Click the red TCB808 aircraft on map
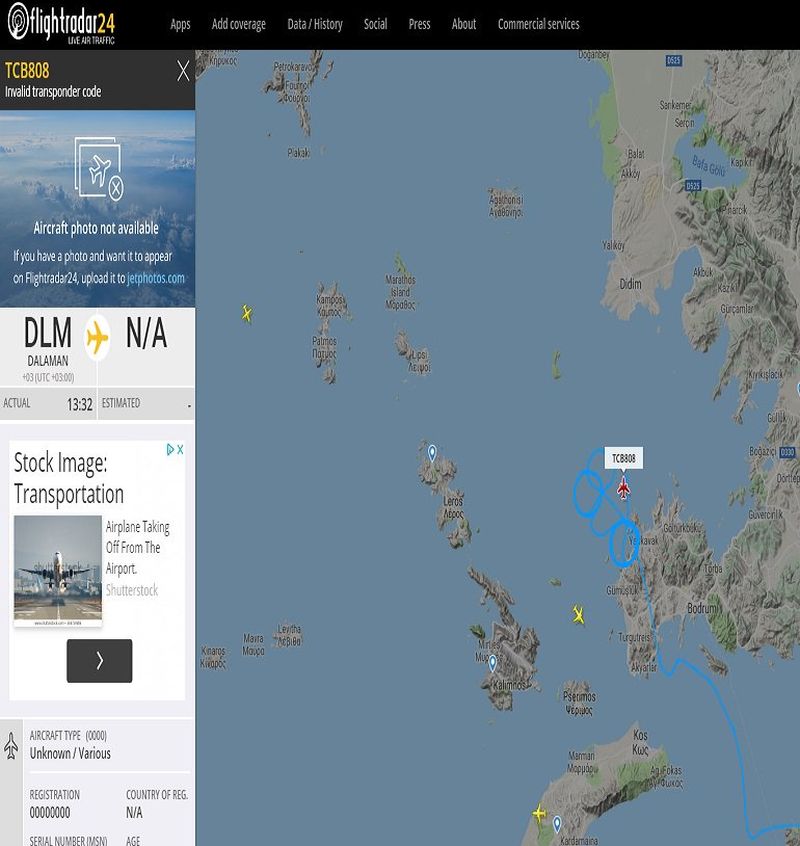800x846 pixels. tap(623, 488)
